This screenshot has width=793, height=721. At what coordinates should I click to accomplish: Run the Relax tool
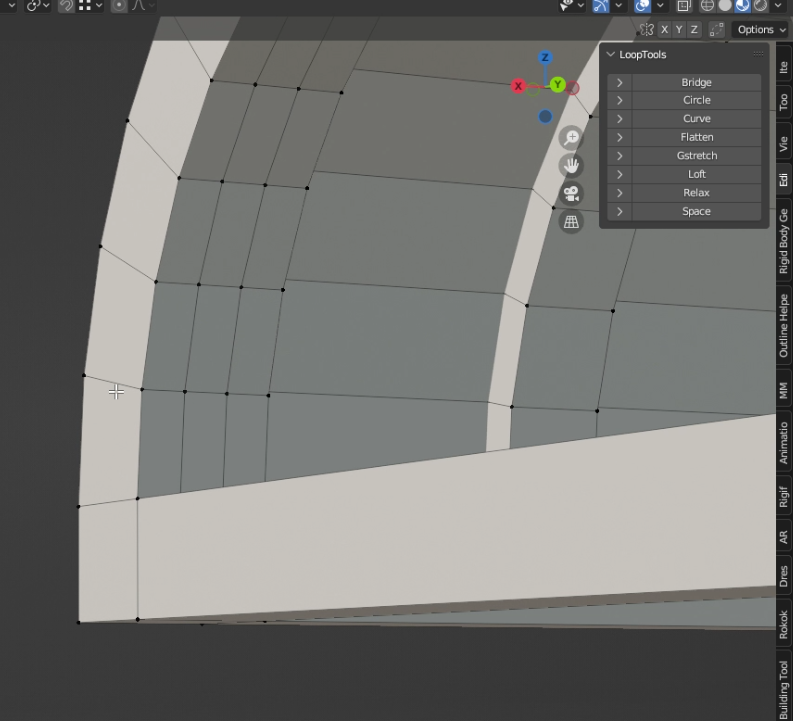coord(696,193)
